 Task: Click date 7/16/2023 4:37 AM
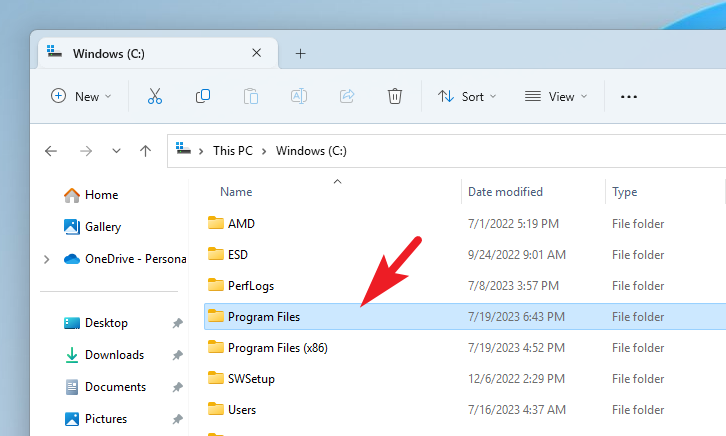[517, 410]
